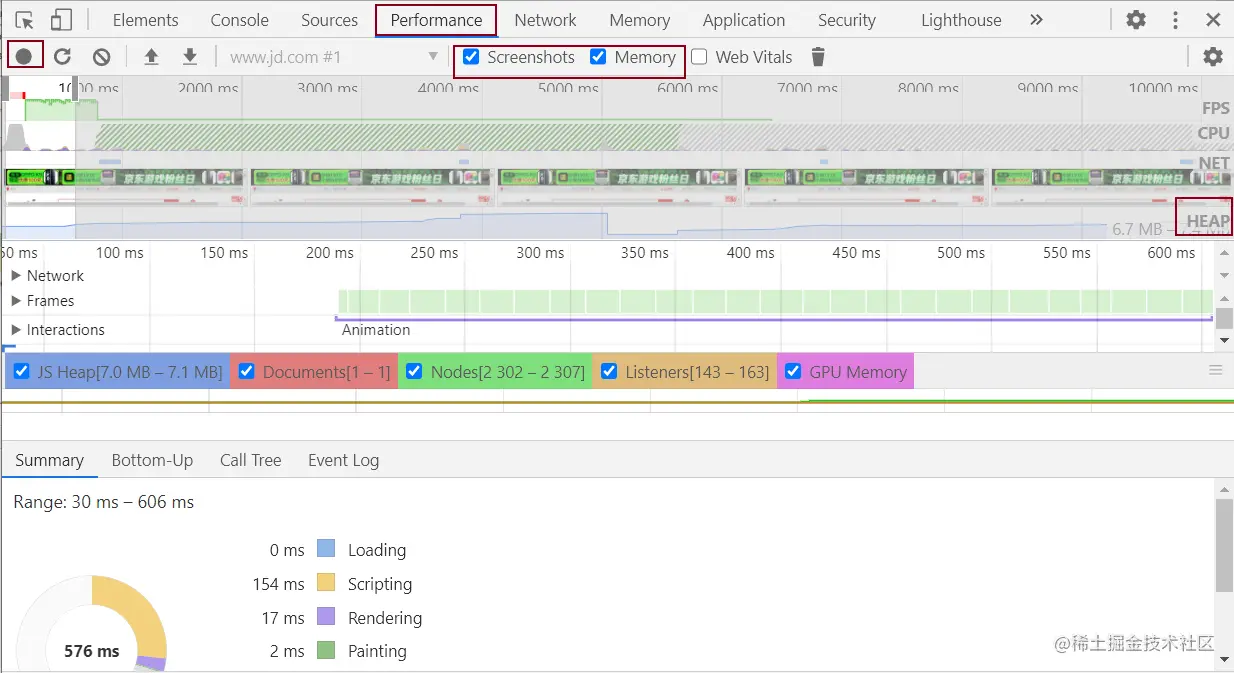Screen dimensions: 1234x673
Task: Open capture settings gear in the Performance toolbar
Action: (x=1213, y=57)
